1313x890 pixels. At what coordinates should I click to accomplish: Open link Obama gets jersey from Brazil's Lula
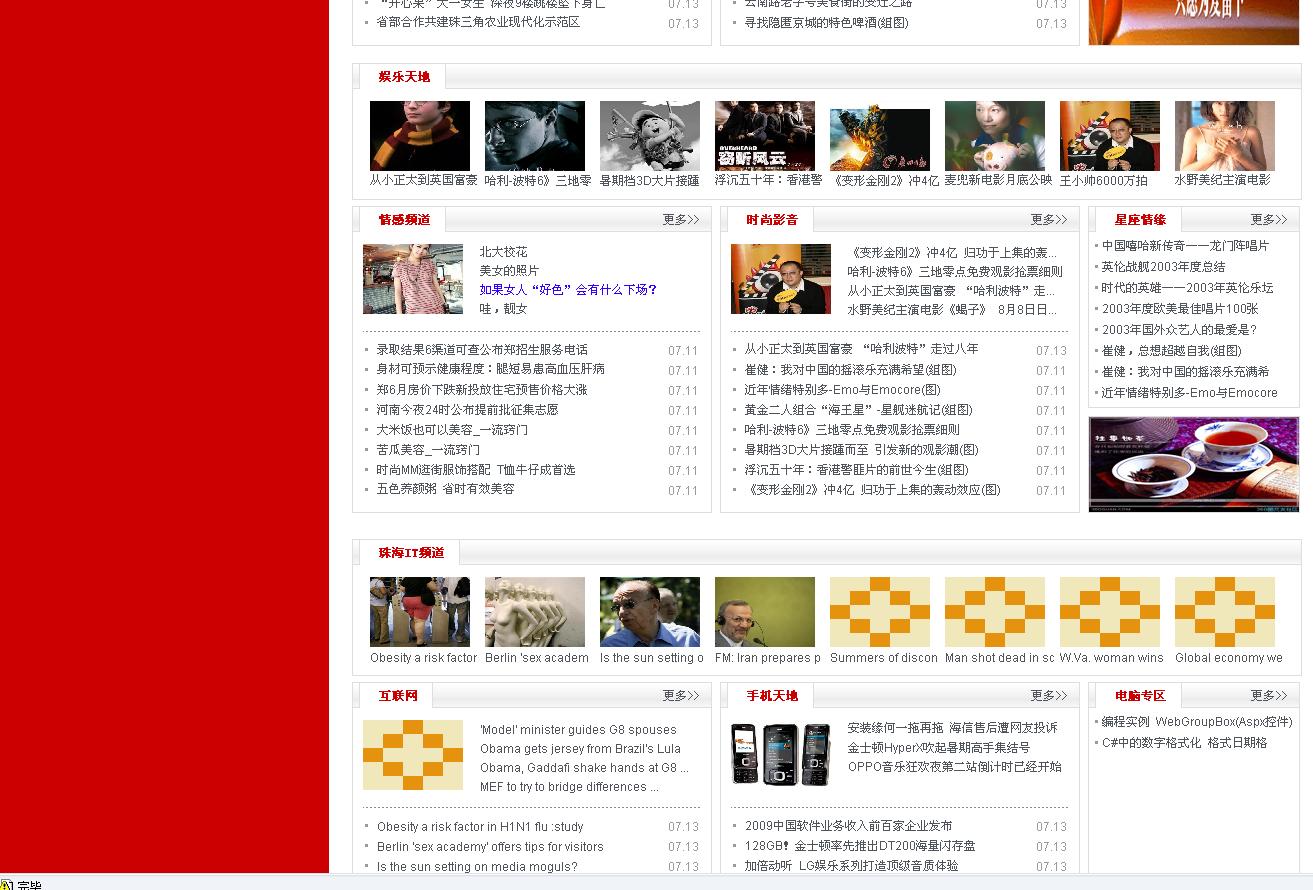point(580,749)
